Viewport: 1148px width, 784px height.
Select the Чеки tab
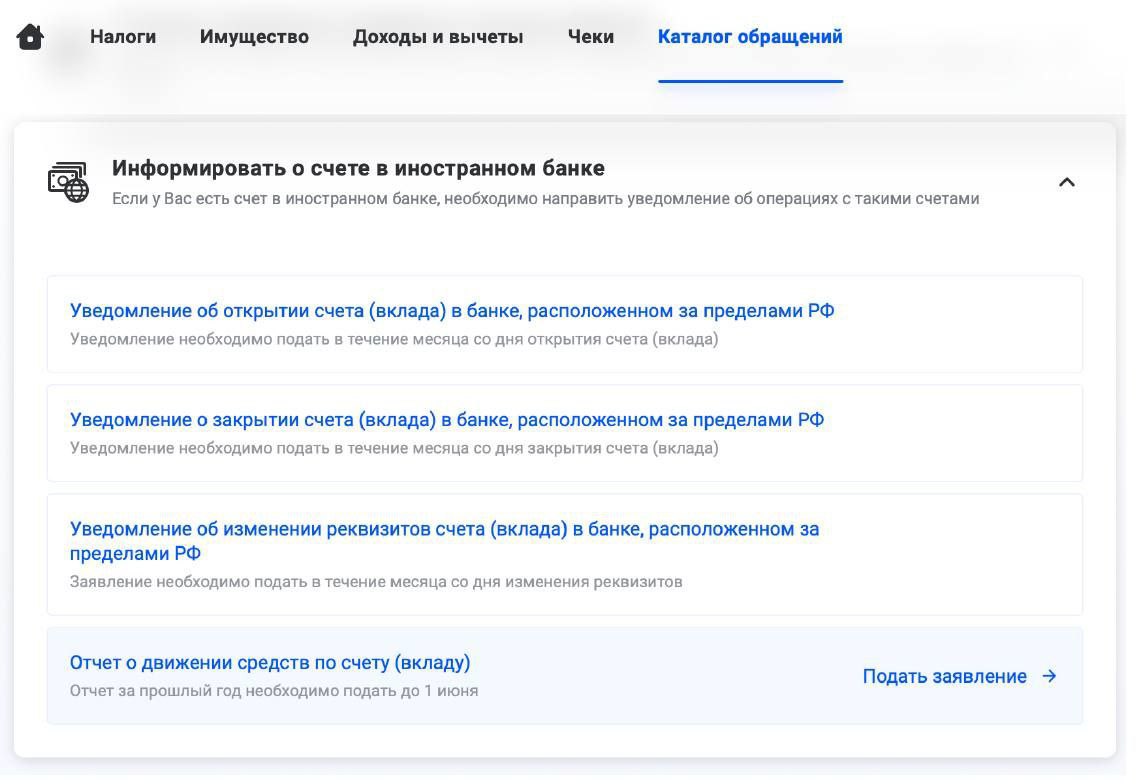591,37
